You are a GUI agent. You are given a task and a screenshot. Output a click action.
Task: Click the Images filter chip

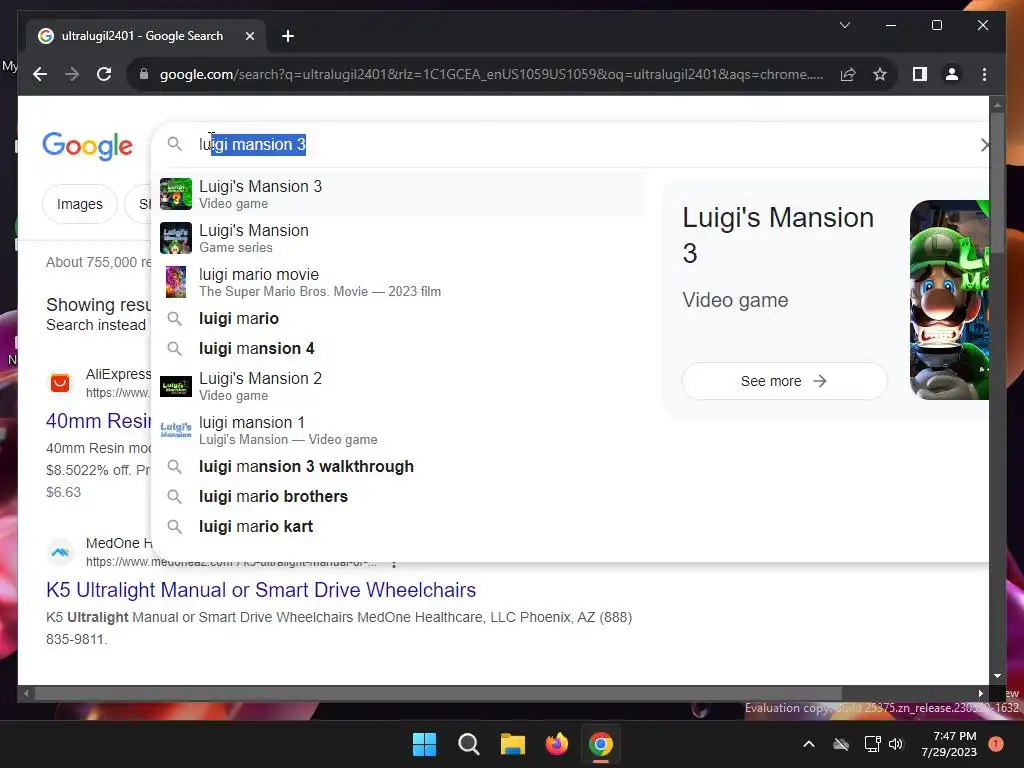click(x=80, y=204)
